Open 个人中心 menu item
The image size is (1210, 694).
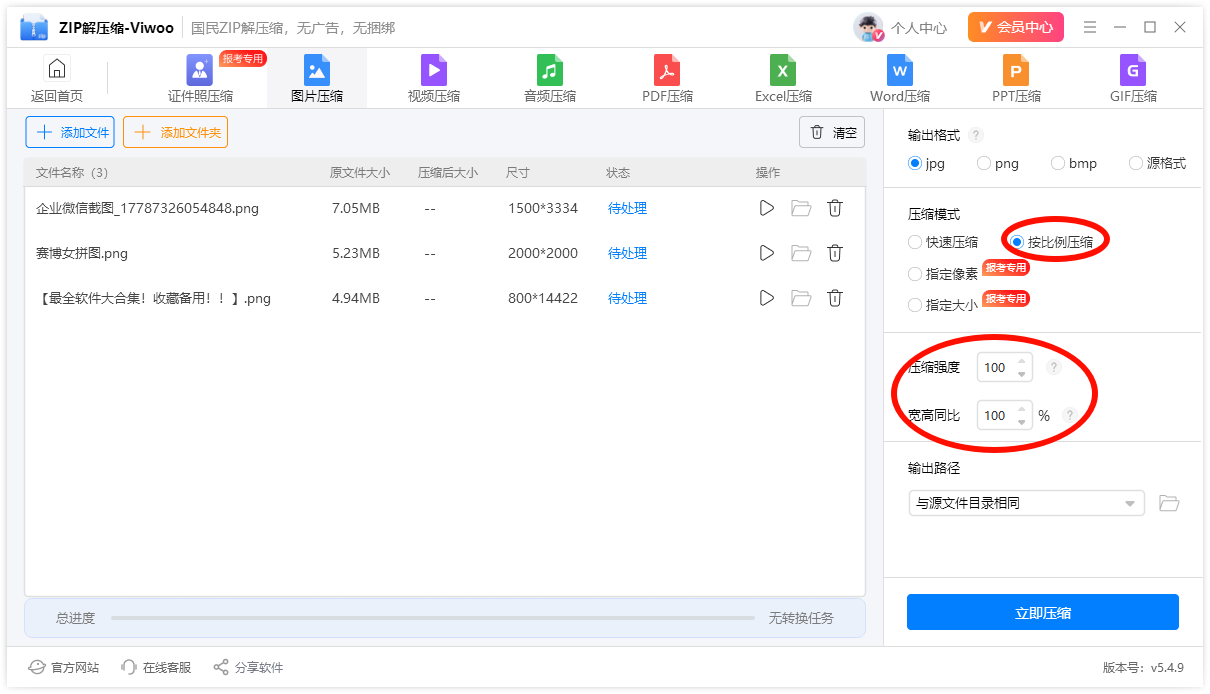pos(918,28)
